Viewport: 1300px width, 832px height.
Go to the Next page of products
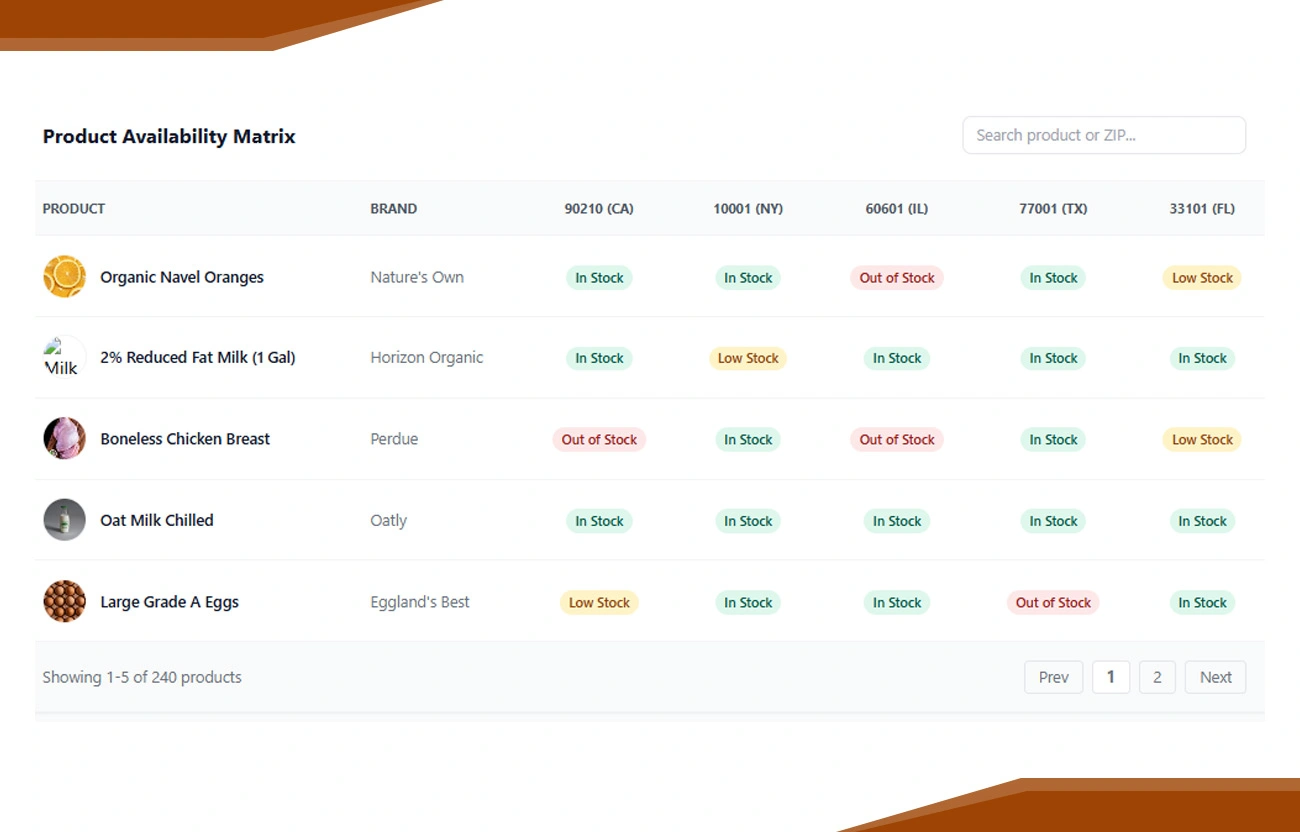[1215, 677]
